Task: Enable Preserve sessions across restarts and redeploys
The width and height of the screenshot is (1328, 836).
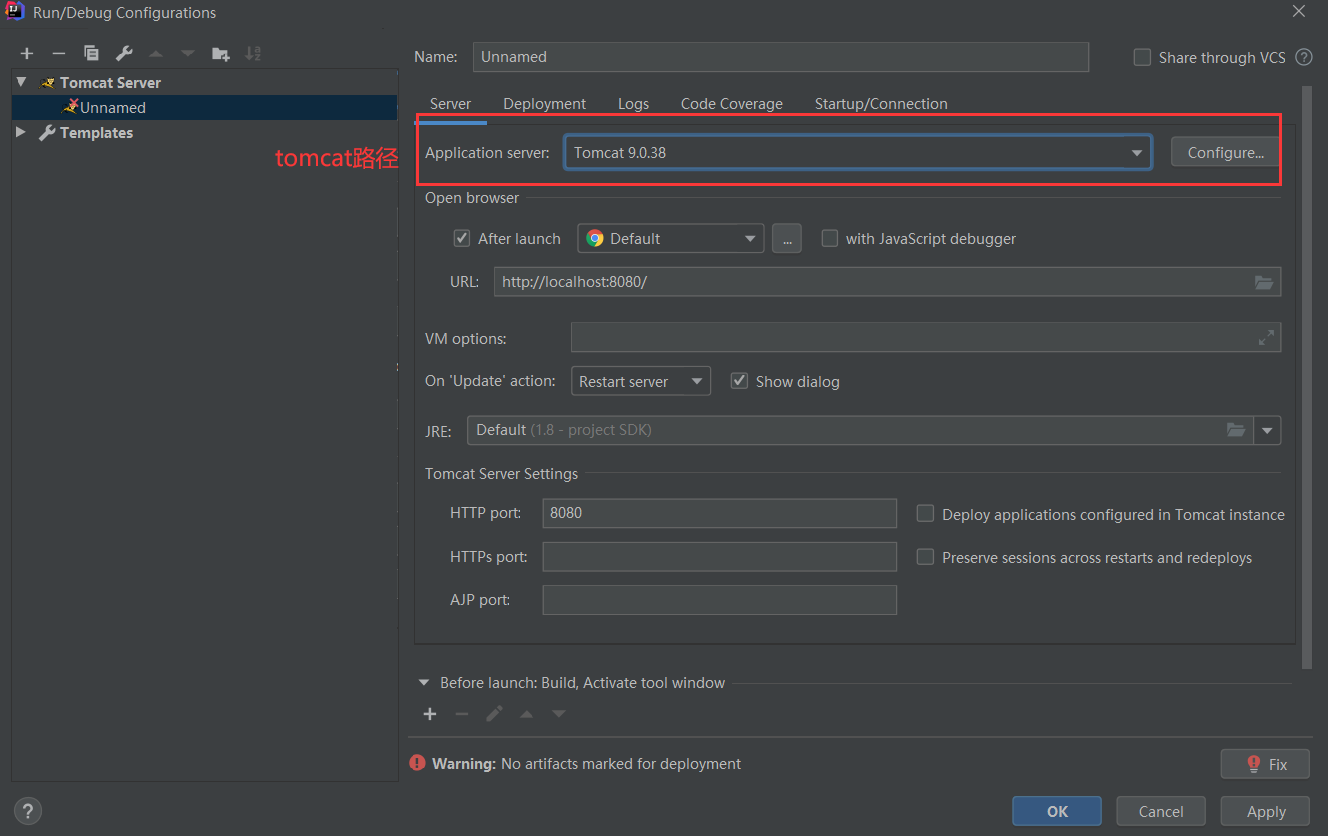Action: [926, 557]
